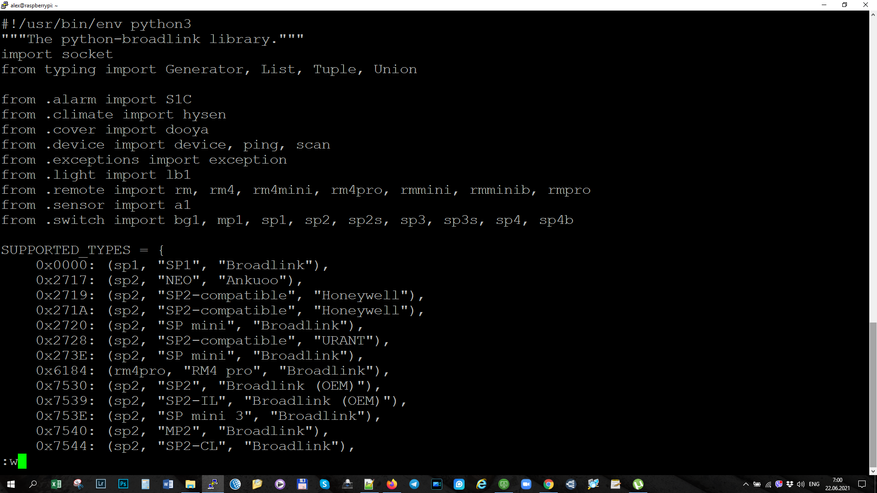
Task: Open the notepad icon next to uTorrent
Action: pyautogui.click(x=615, y=484)
